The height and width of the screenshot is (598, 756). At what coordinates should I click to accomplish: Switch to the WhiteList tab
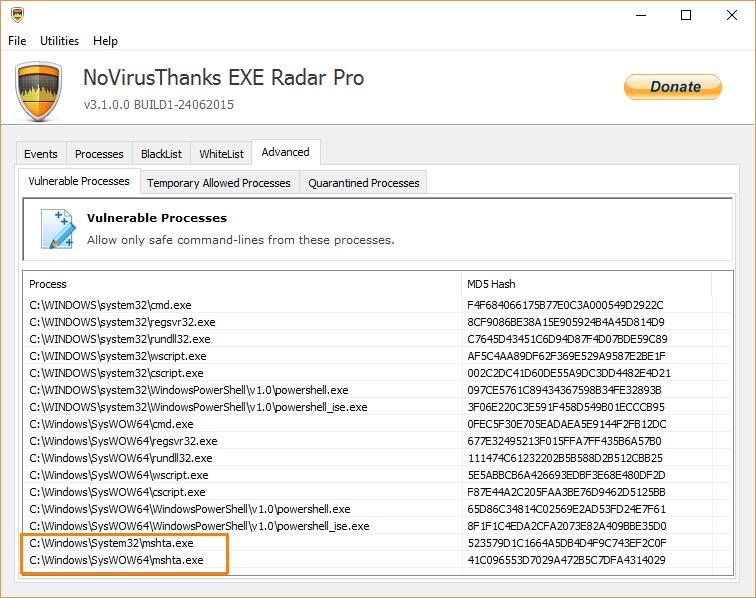[x=221, y=154]
